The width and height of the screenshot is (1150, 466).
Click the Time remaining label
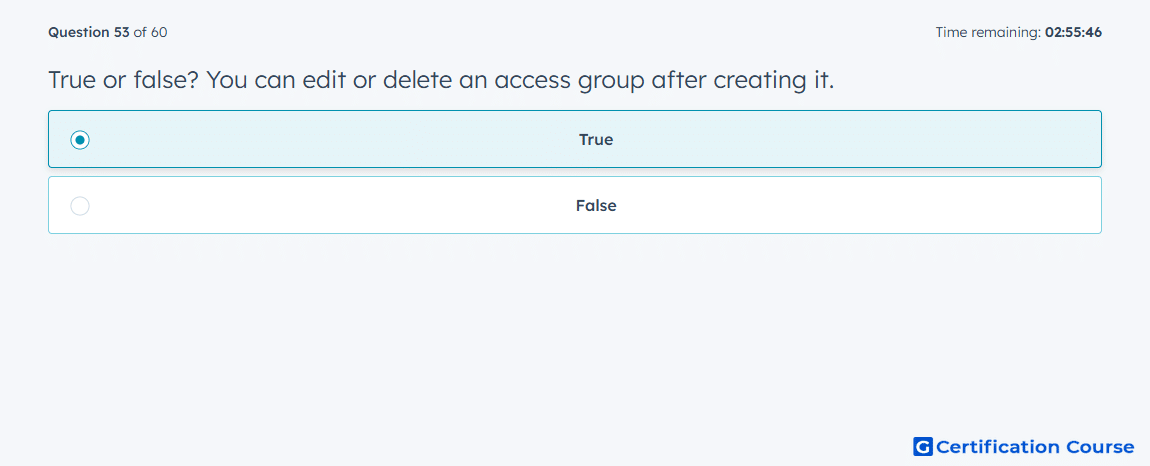[x=989, y=32]
